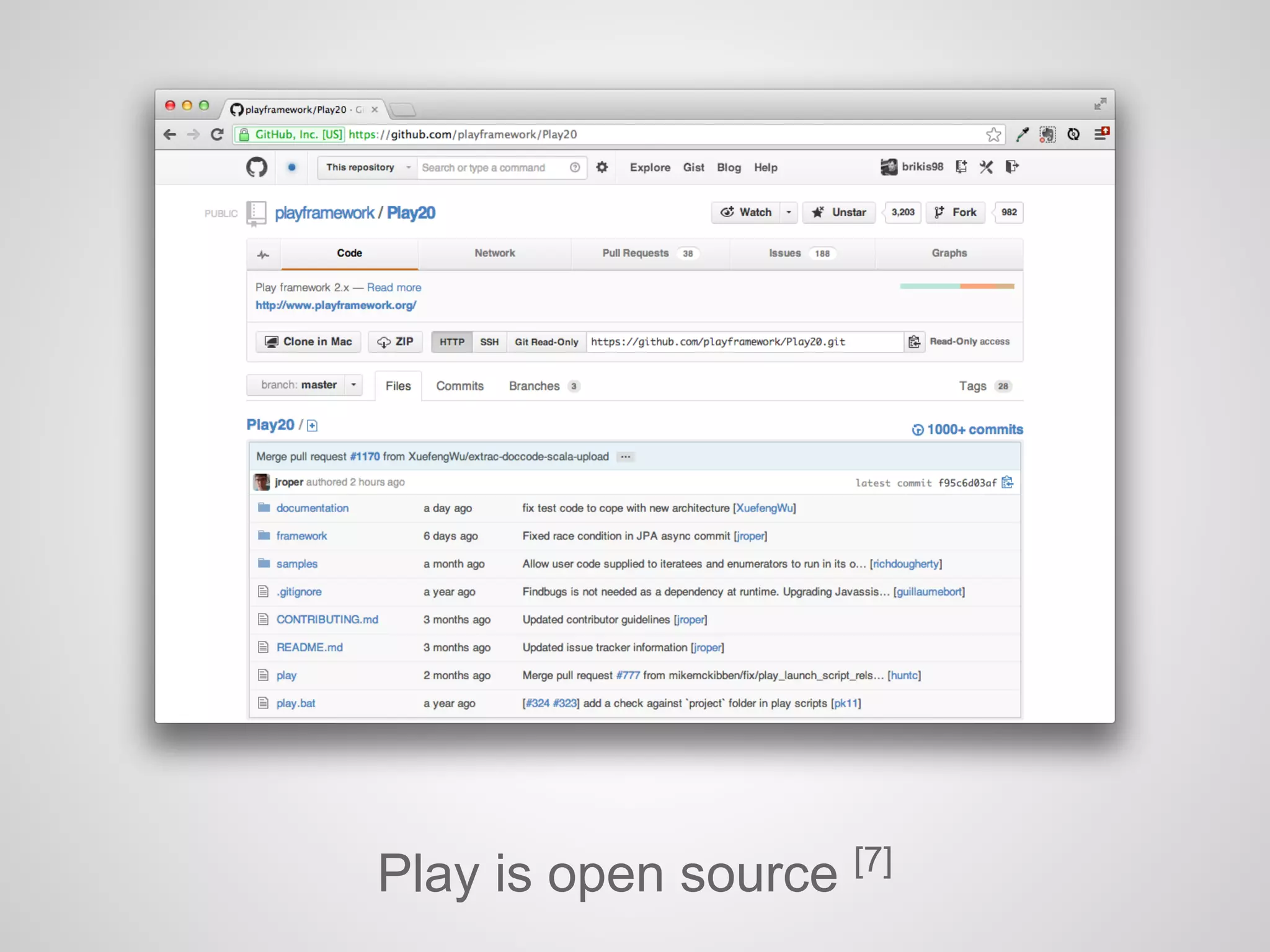The width and height of the screenshot is (1270, 952).
Task: Click the repository pulse activity icon
Action: pos(264,254)
